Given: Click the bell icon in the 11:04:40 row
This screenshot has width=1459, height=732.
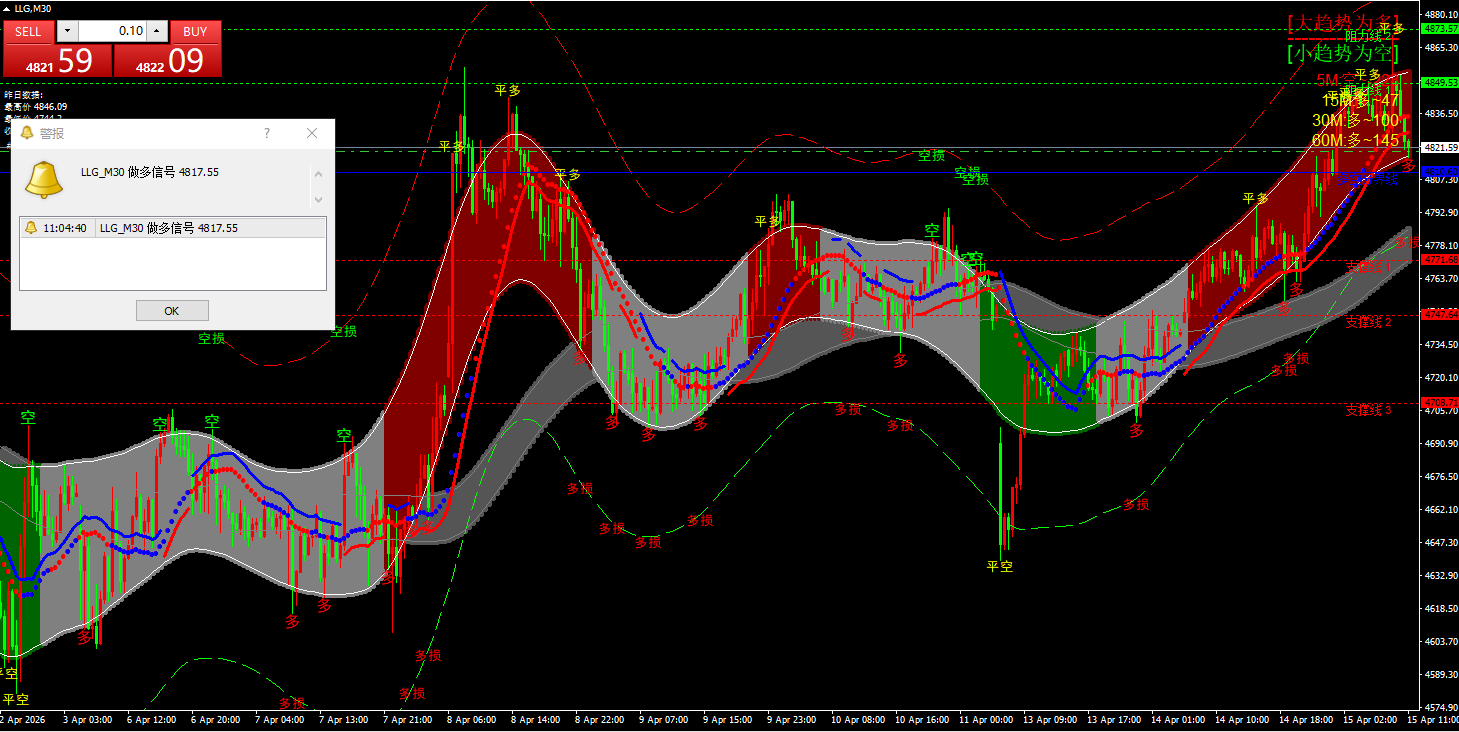Looking at the screenshot, I should (x=31, y=228).
